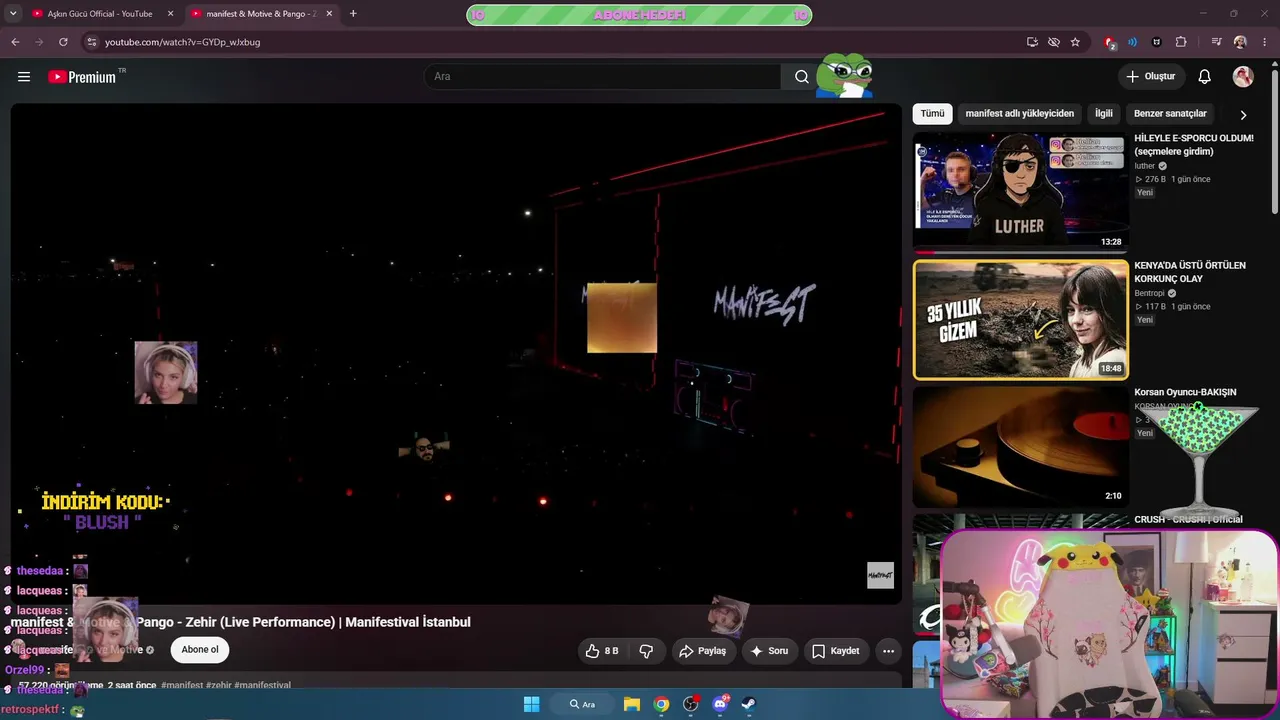Open the Chrome profile avatar
This screenshot has height=720, width=1280.
(x=1240, y=42)
